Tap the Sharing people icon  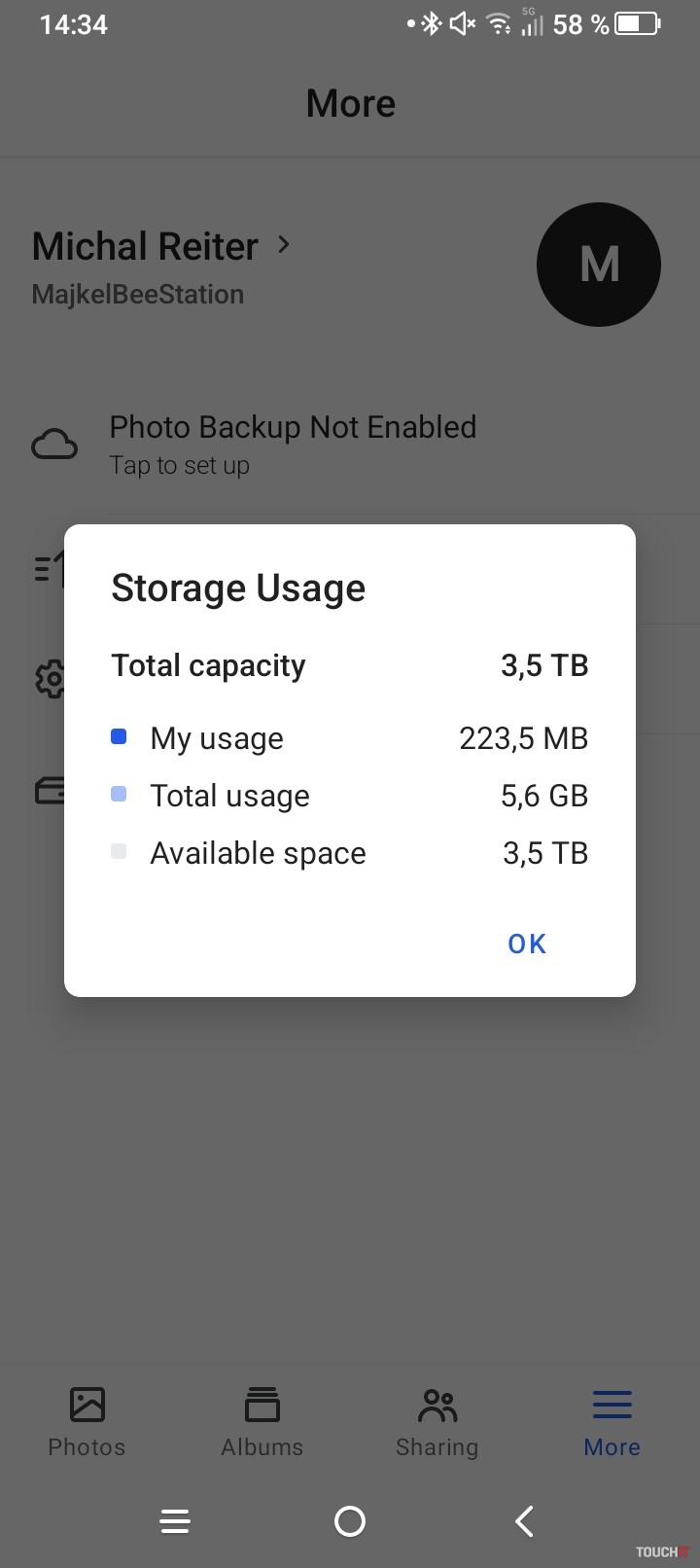(x=437, y=1405)
